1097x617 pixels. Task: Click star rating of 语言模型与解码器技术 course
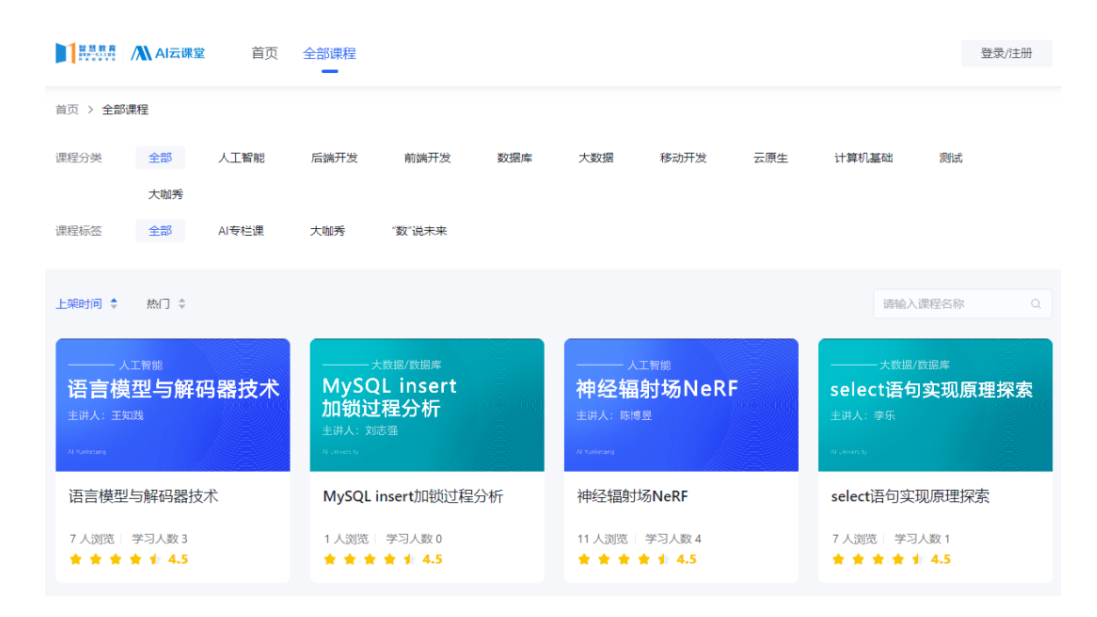point(115,559)
